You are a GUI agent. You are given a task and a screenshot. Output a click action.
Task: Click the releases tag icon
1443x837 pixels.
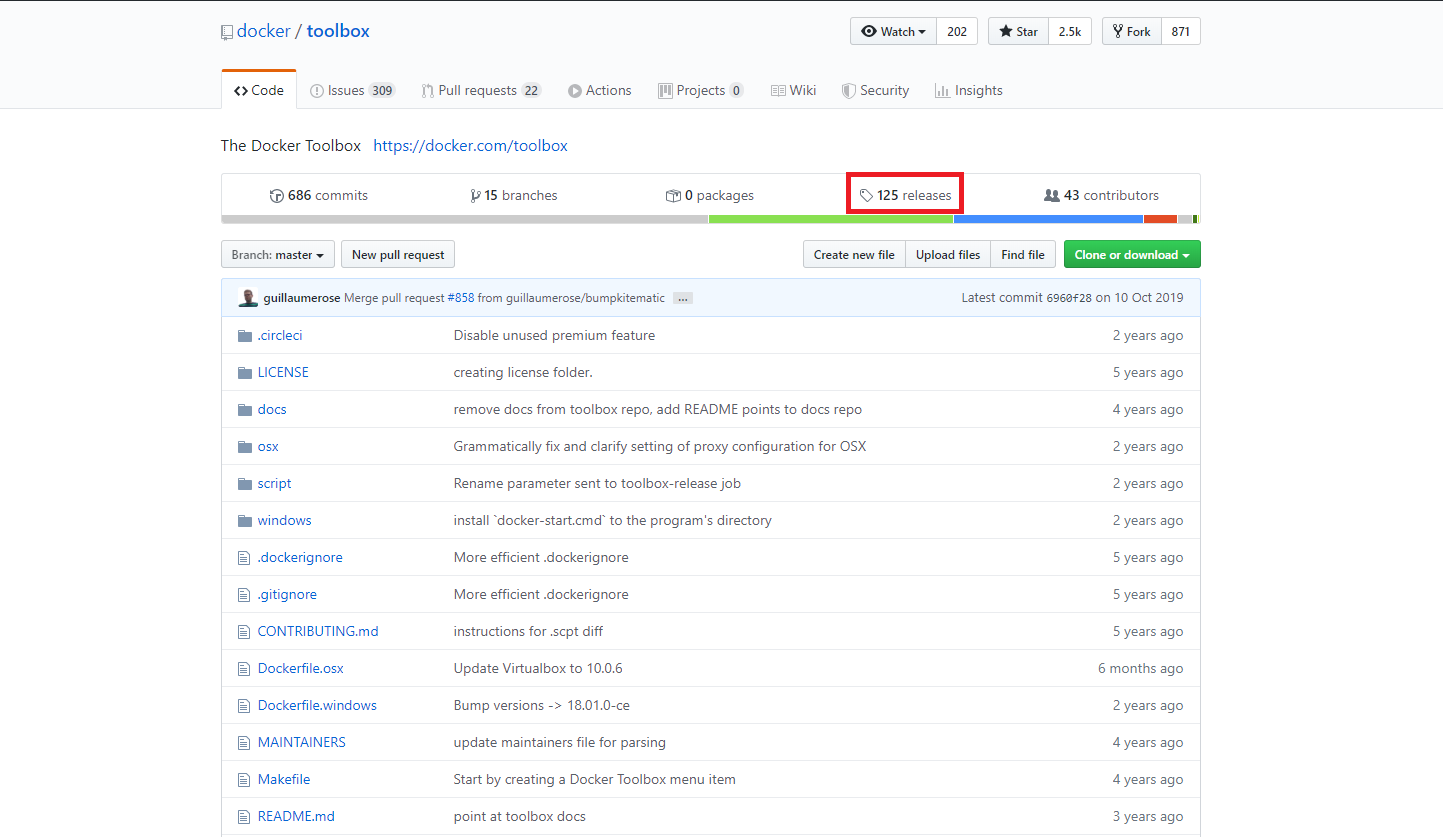click(x=866, y=196)
